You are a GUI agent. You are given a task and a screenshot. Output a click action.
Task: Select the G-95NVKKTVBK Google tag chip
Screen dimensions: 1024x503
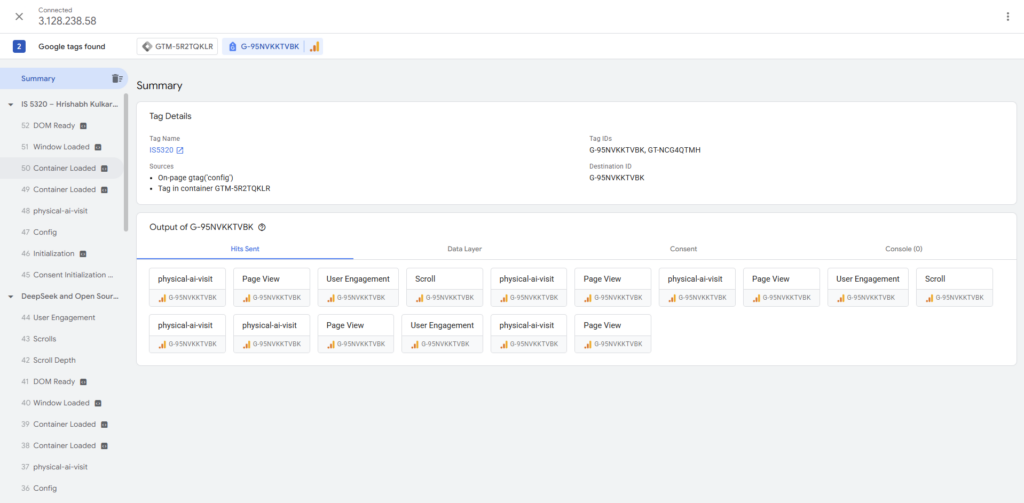[x=271, y=46]
